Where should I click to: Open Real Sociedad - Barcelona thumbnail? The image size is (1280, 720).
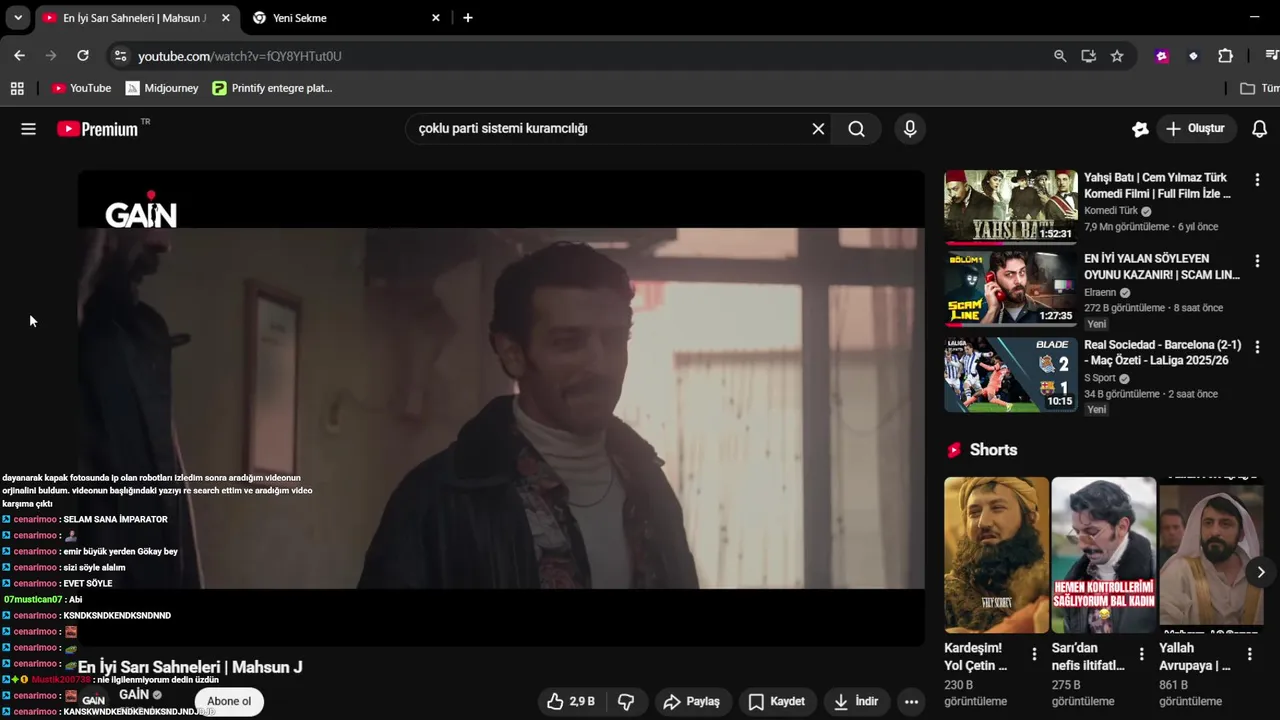tap(1011, 374)
